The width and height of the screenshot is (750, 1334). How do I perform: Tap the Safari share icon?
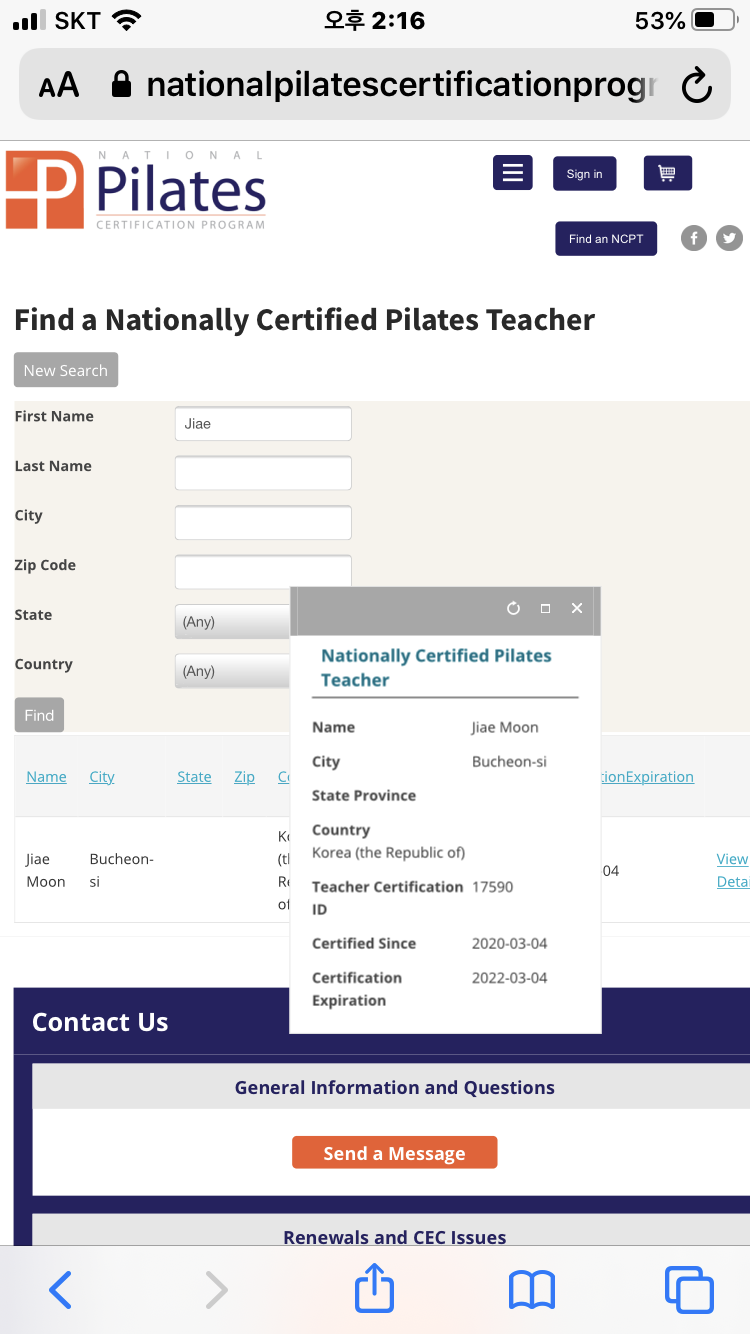click(x=375, y=1288)
